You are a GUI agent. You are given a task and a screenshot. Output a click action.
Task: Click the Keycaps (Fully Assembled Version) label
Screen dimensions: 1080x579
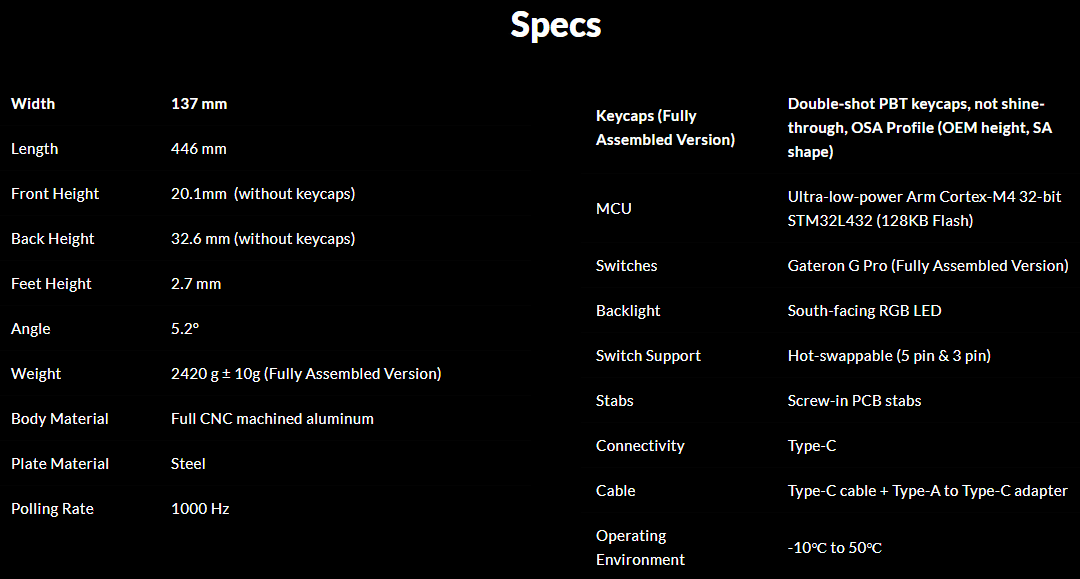[x=665, y=128]
